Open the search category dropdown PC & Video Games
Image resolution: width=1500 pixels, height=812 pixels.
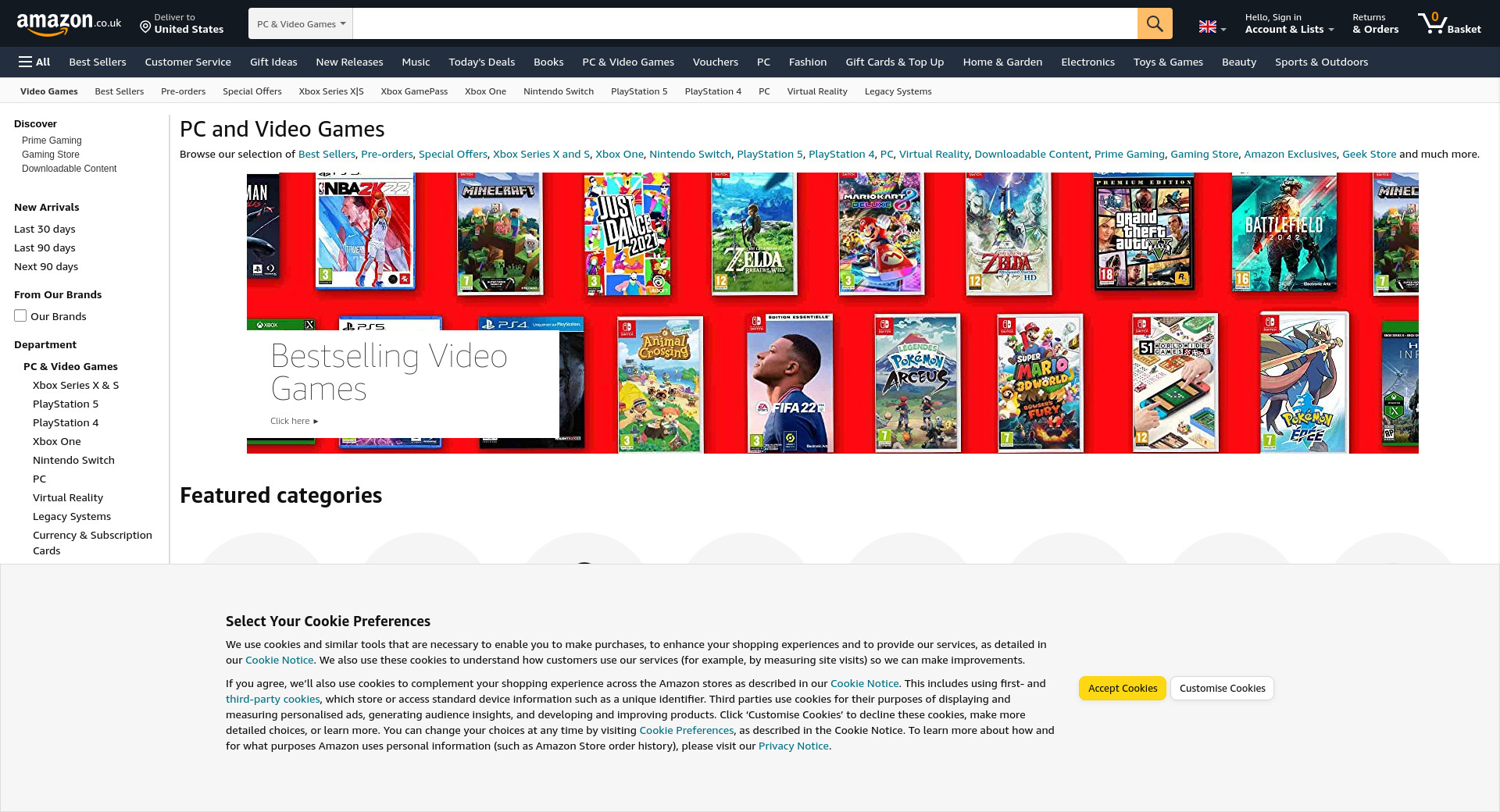coord(301,23)
